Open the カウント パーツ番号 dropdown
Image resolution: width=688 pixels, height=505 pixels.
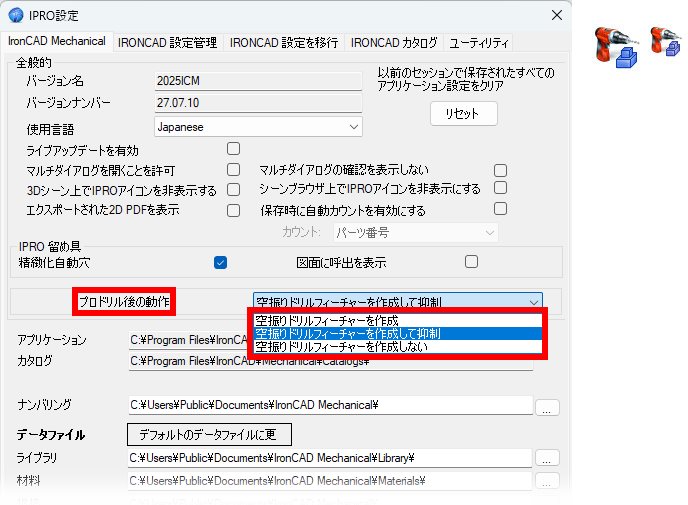pyautogui.click(x=416, y=233)
